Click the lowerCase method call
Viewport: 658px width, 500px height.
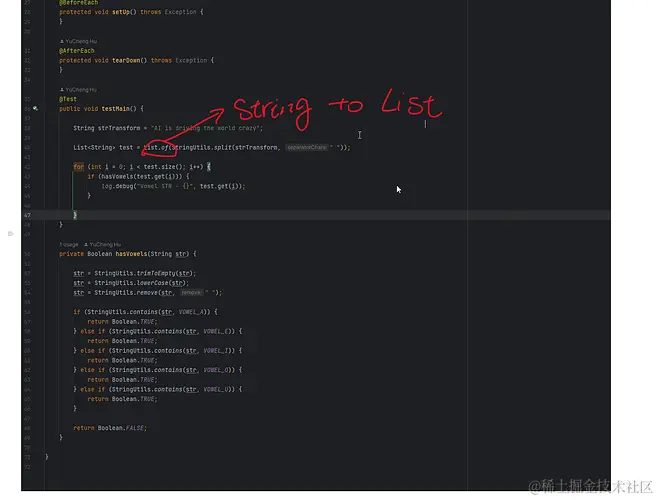pos(152,283)
